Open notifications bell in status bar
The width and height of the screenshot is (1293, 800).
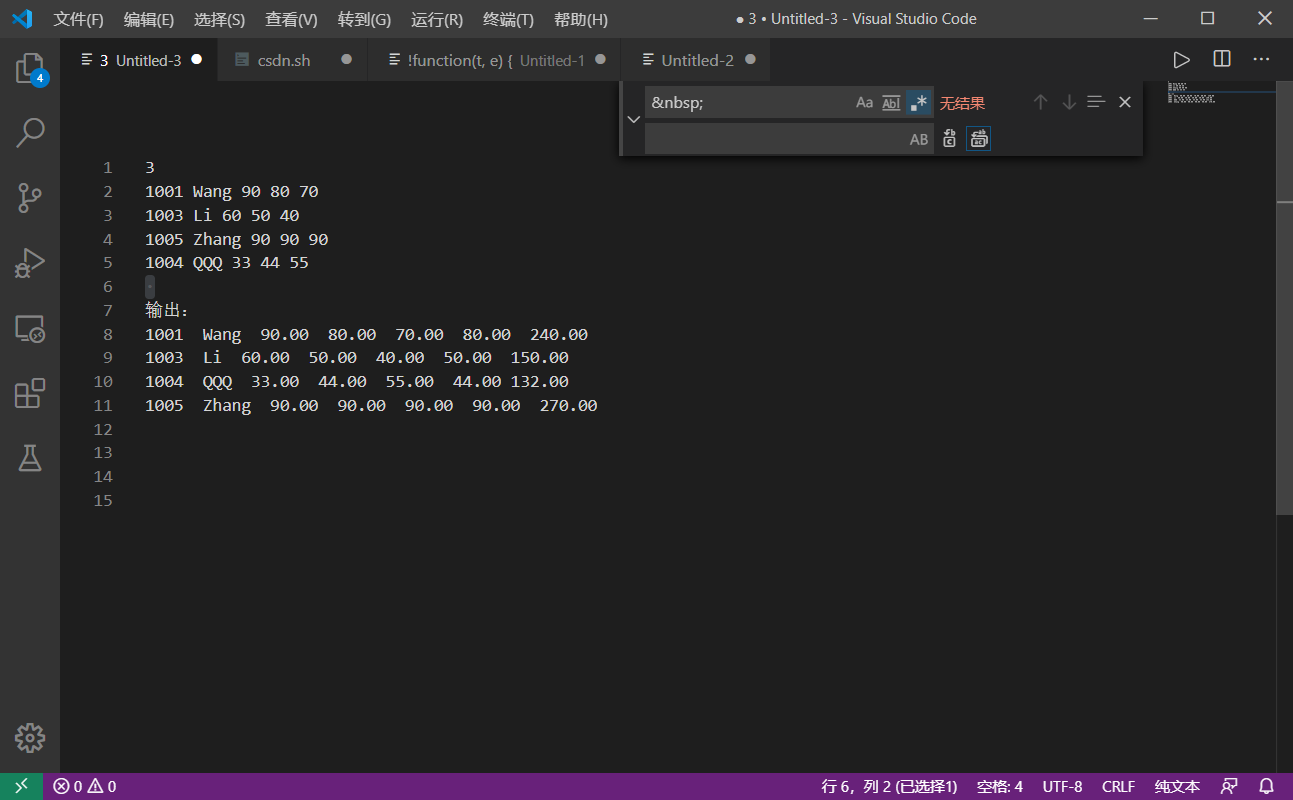1266,786
